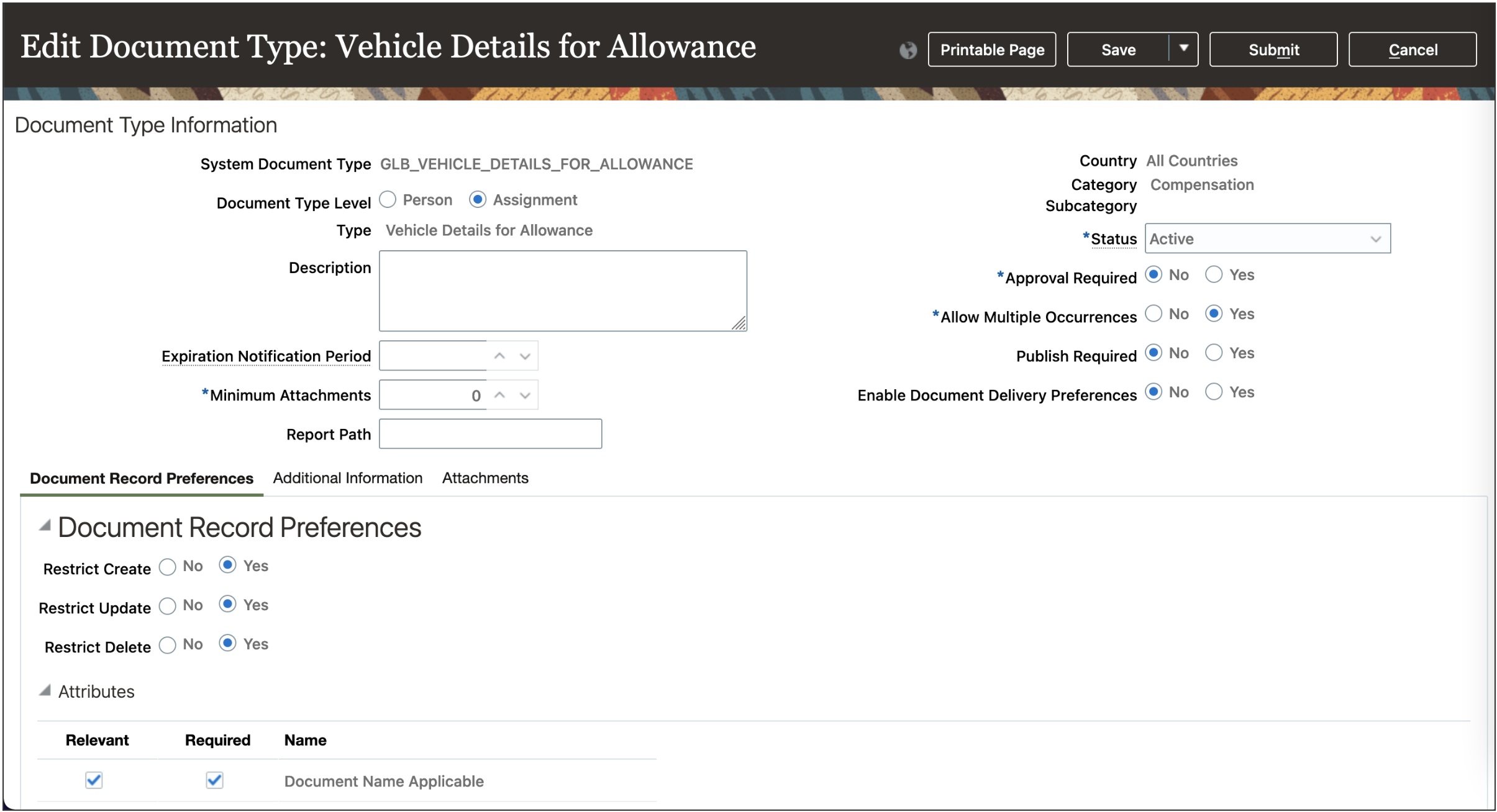Set Restrict Create to No
1497x812 pixels.
168,566
